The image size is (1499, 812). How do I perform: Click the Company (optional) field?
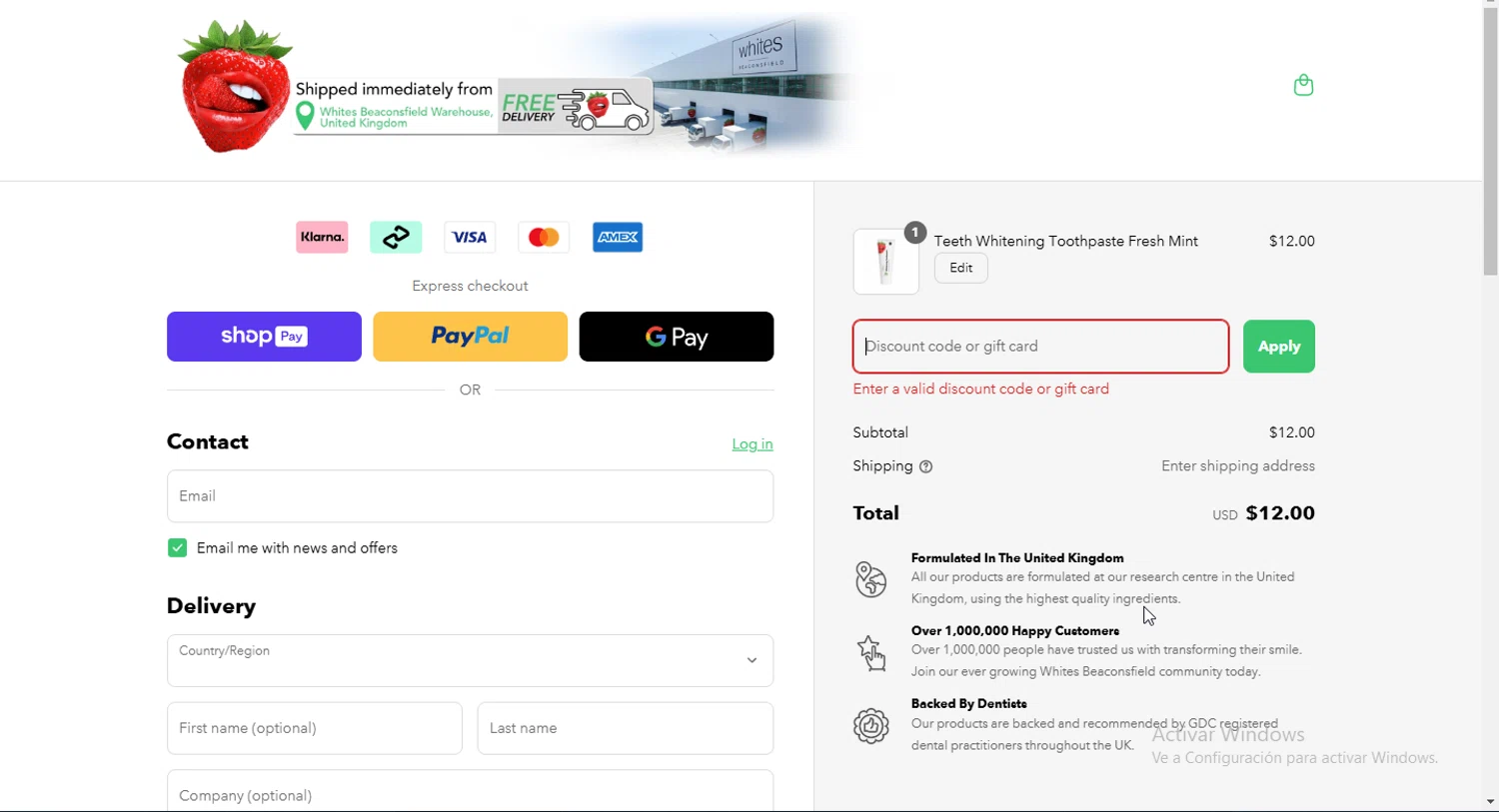[470, 791]
